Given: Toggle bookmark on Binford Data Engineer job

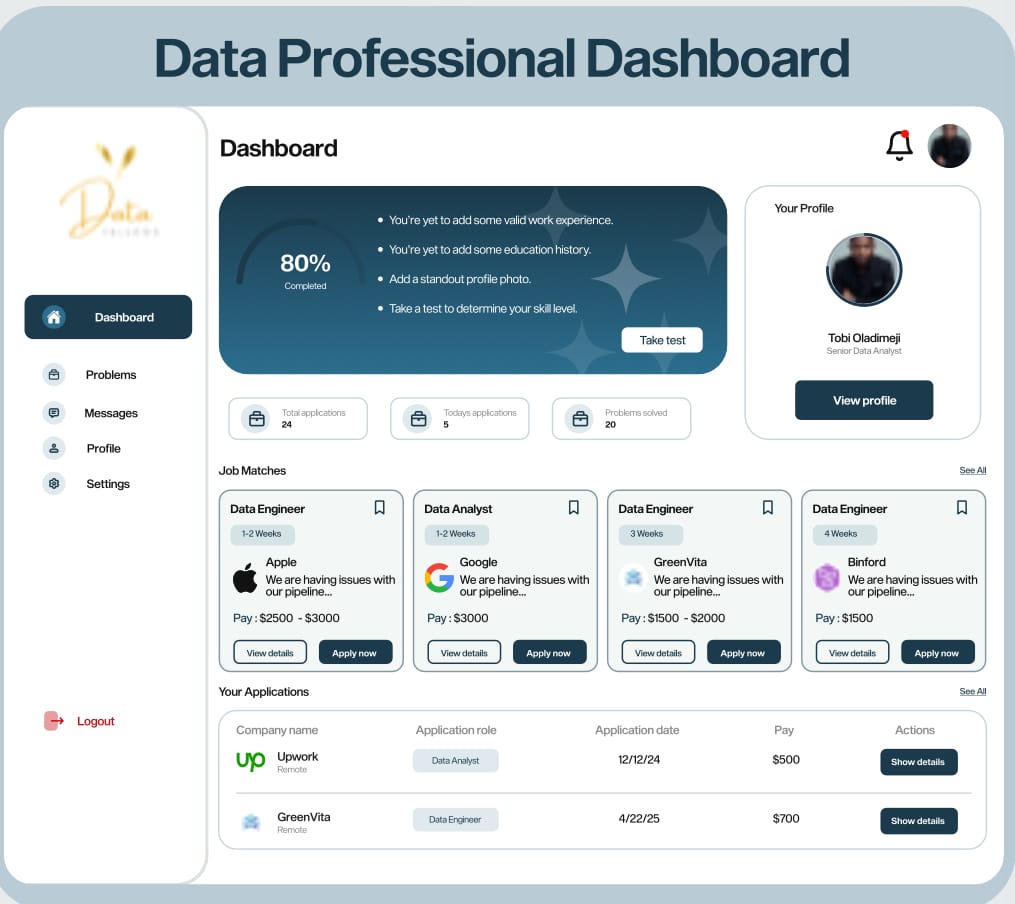Looking at the screenshot, I should click(962, 507).
